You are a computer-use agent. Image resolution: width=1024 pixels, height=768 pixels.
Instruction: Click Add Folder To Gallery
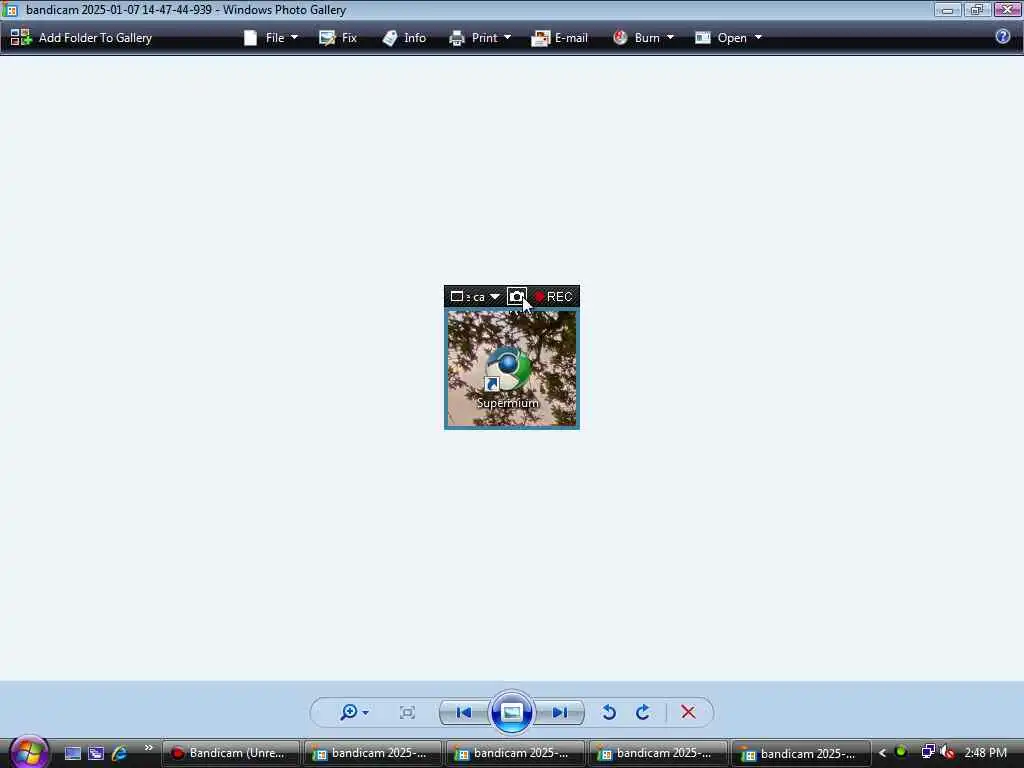(x=81, y=38)
